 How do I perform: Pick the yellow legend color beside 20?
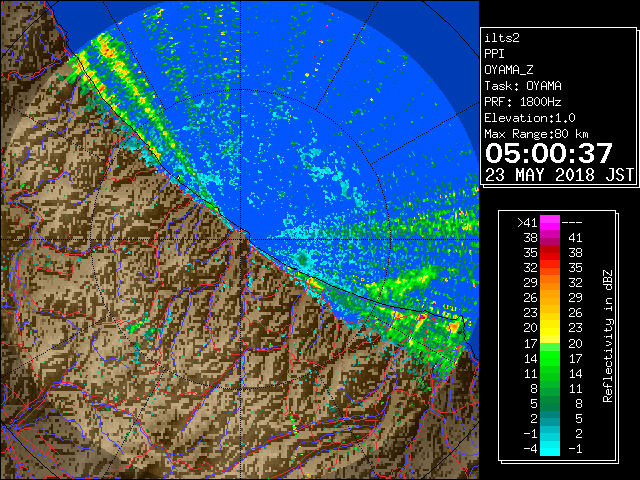550,328
